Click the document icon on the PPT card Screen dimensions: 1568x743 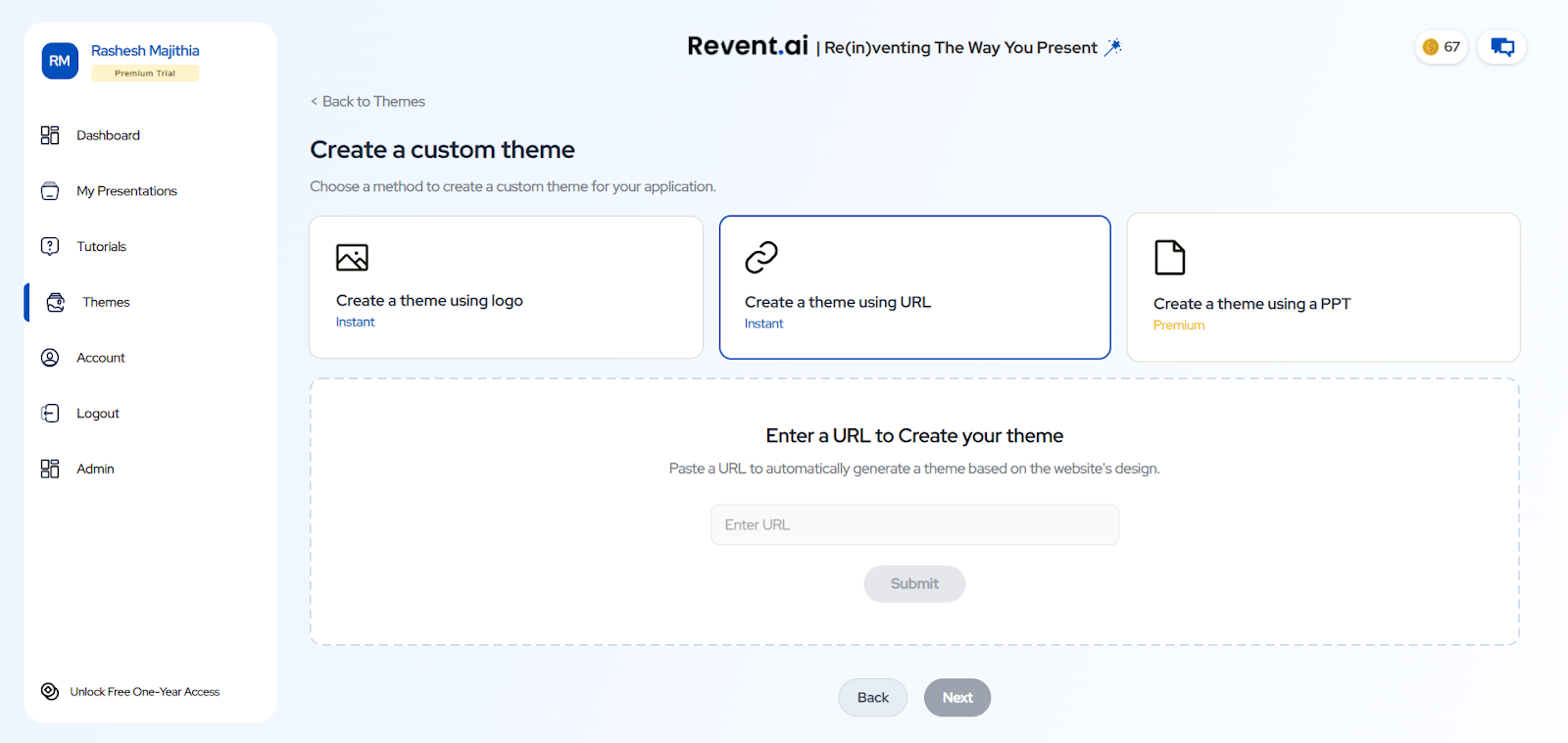tap(1168, 257)
